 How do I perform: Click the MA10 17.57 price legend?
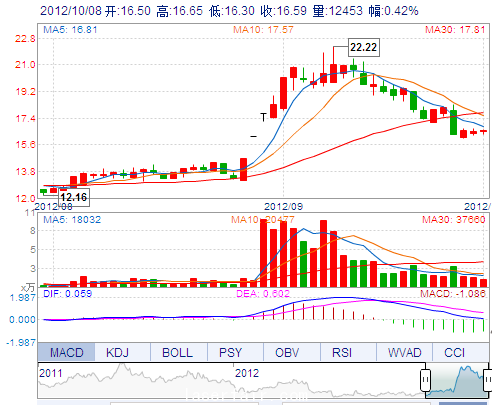point(263,30)
